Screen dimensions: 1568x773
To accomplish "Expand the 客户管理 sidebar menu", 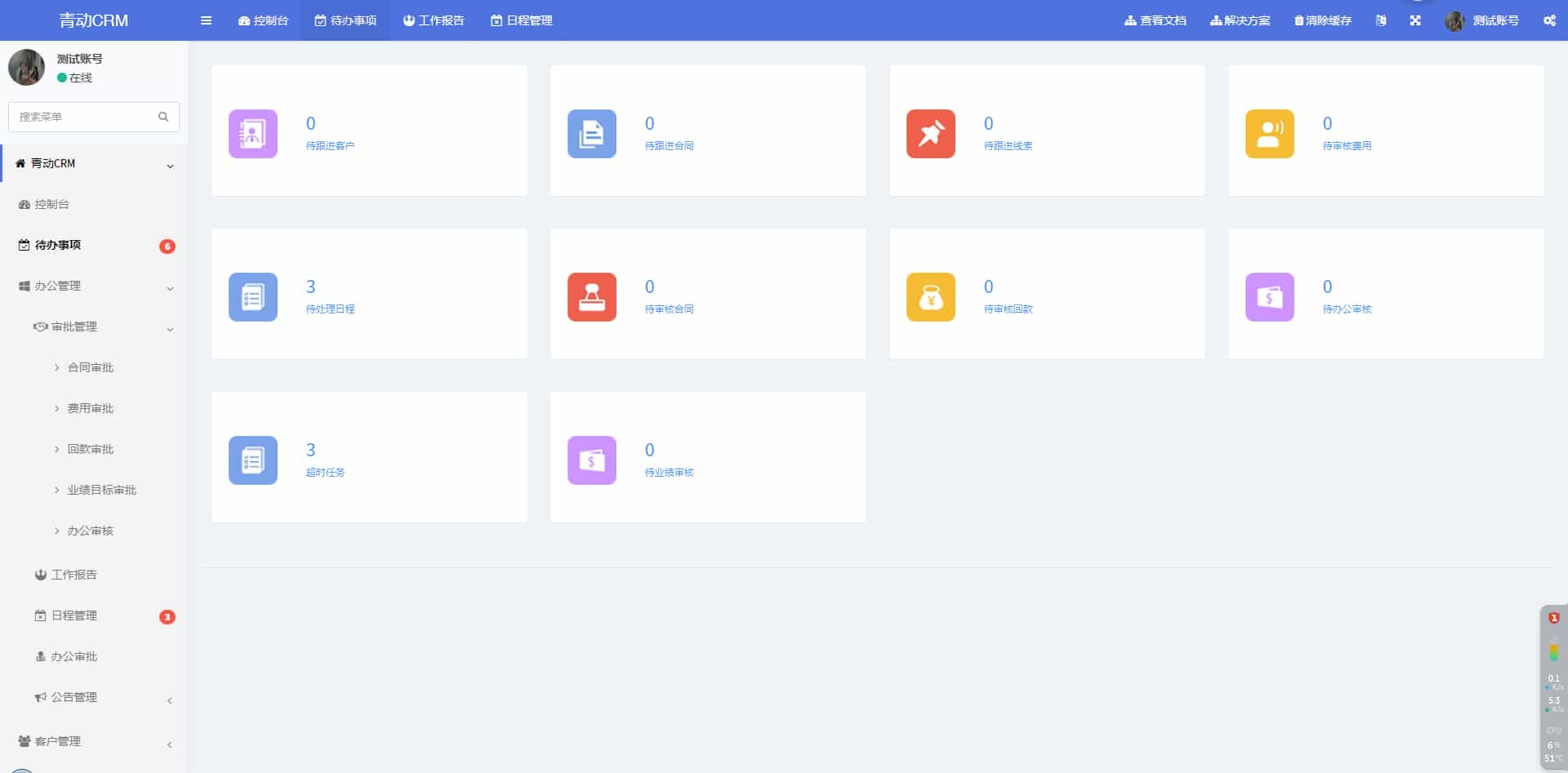I will point(94,741).
